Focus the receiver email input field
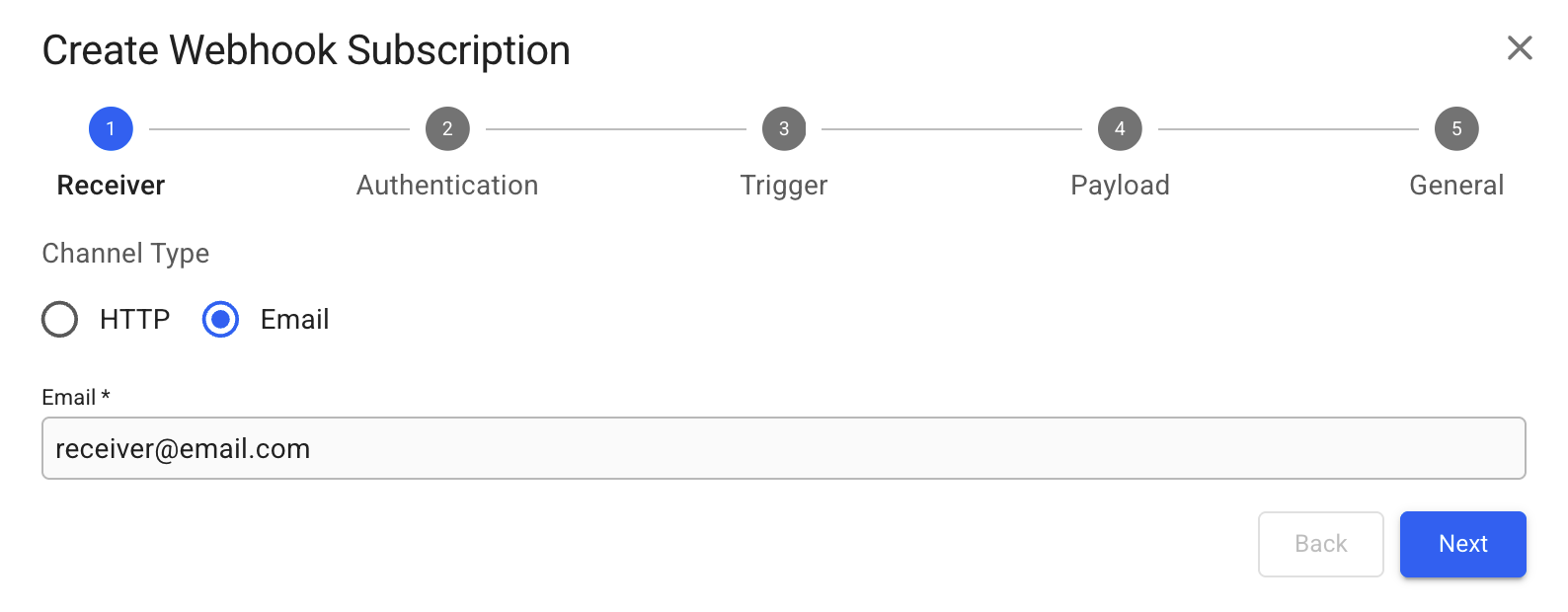Viewport: 1568px width, 612px height. (x=783, y=449)
